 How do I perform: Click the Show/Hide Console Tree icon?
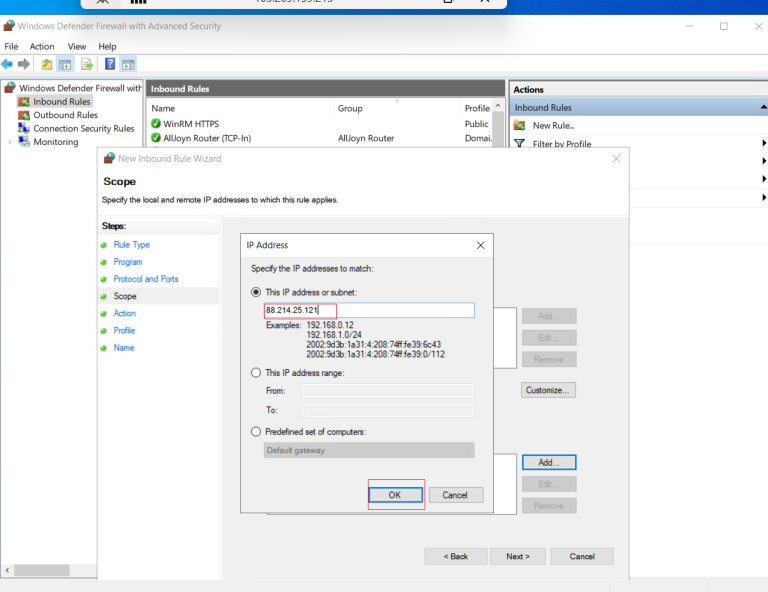coord(65,64)
